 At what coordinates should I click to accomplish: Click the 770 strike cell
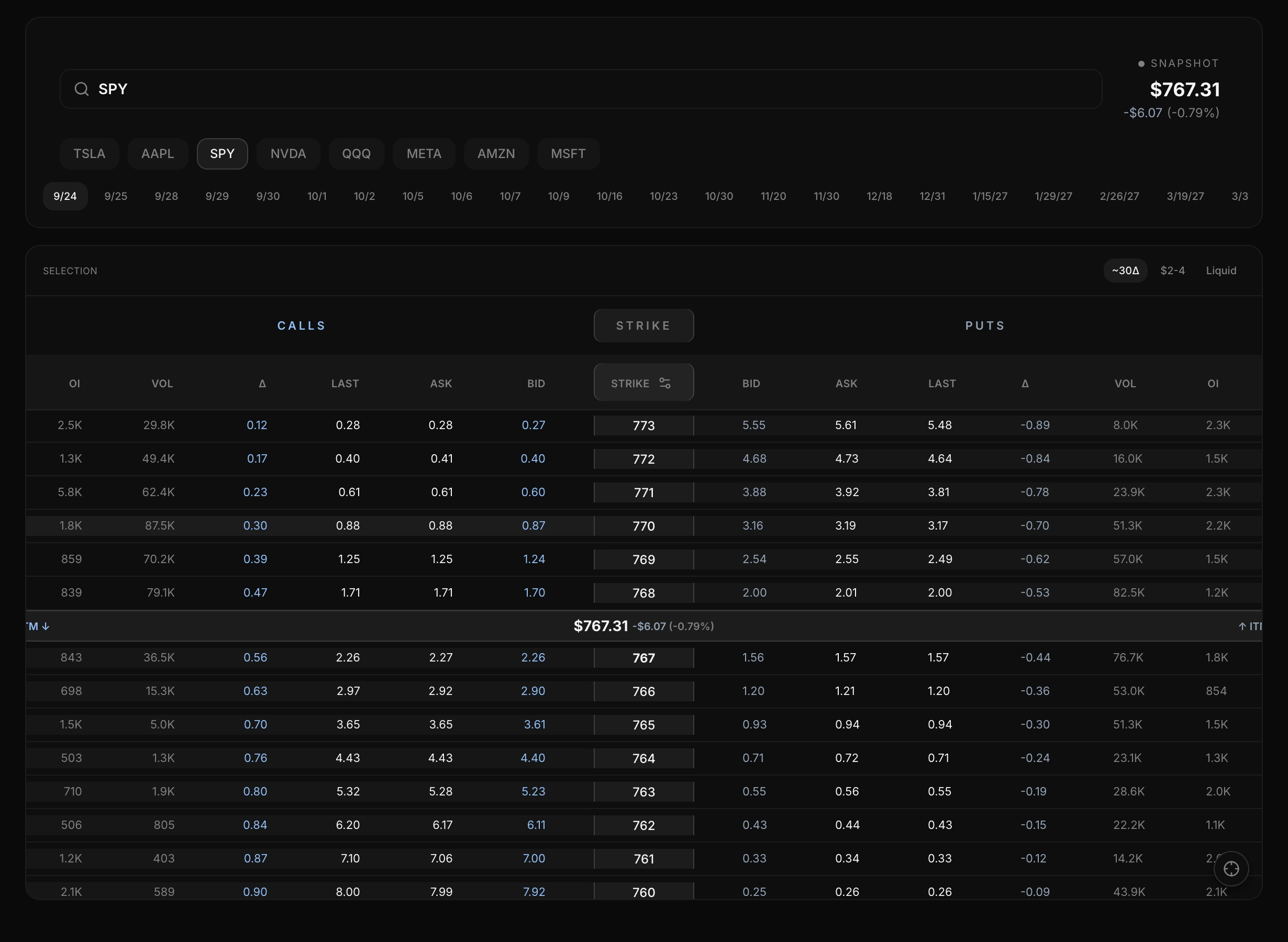pos(643,526)
